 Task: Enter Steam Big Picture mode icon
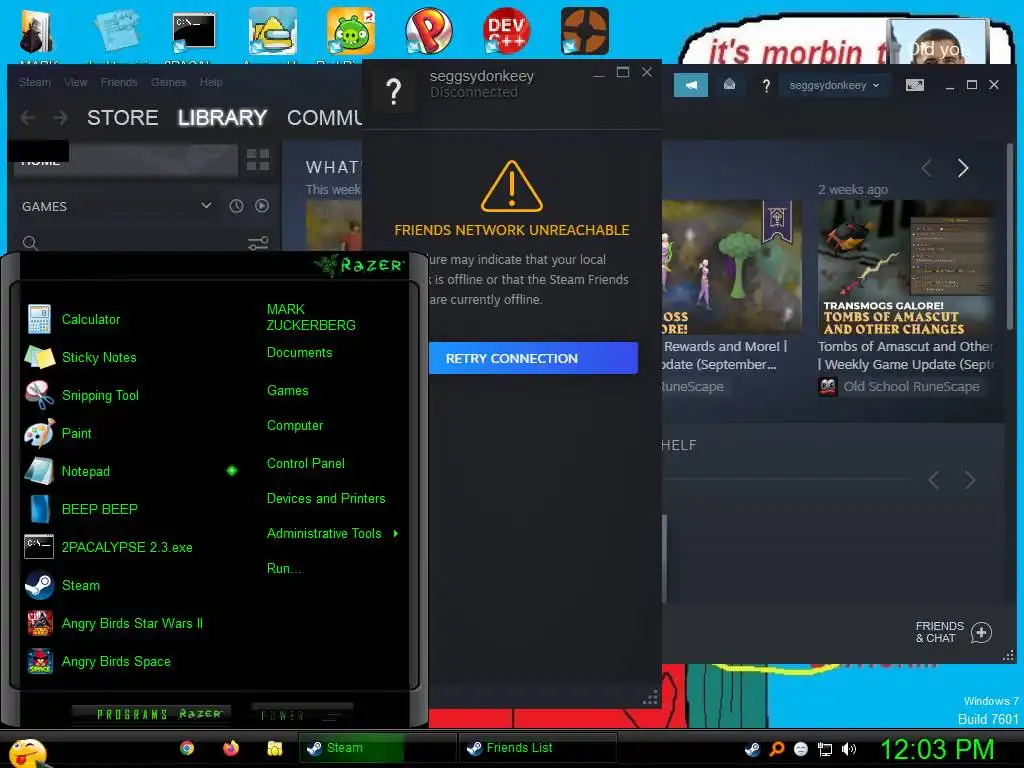[x=914, y=85]
